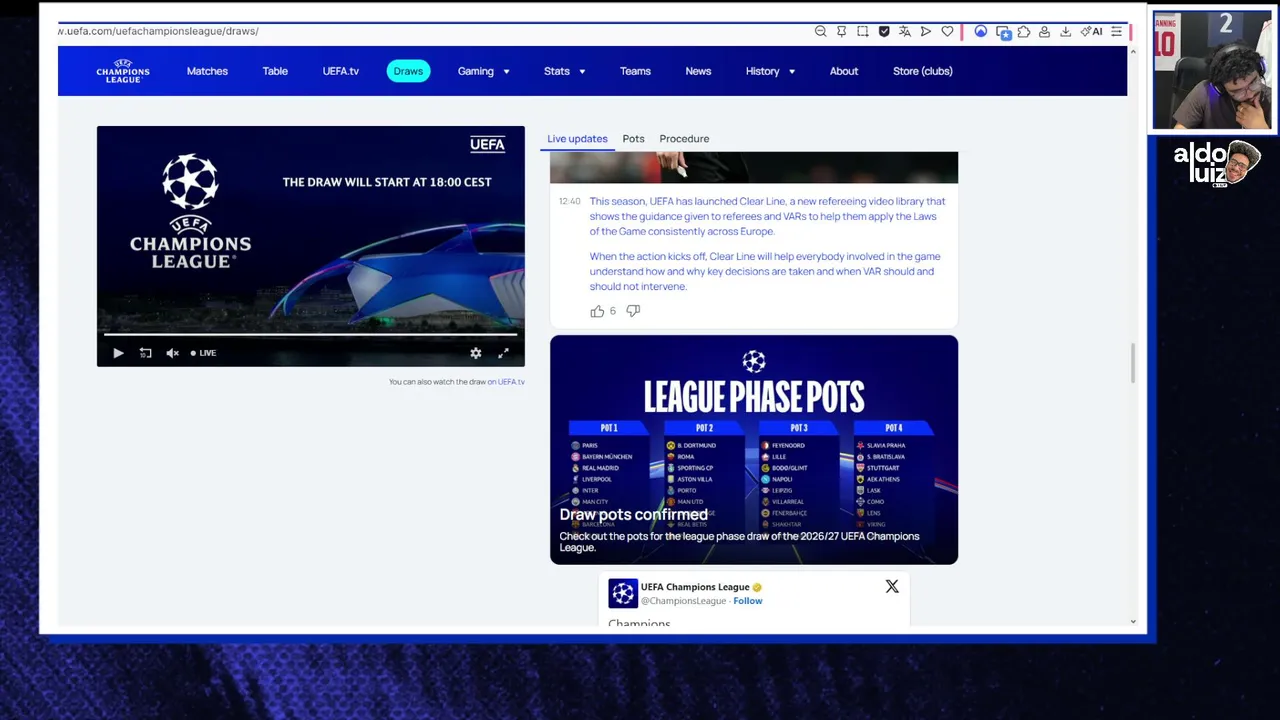Jump to LIVE in the video player
The width and height of the screenshot is (1280, 720).
tap(203, 353)
